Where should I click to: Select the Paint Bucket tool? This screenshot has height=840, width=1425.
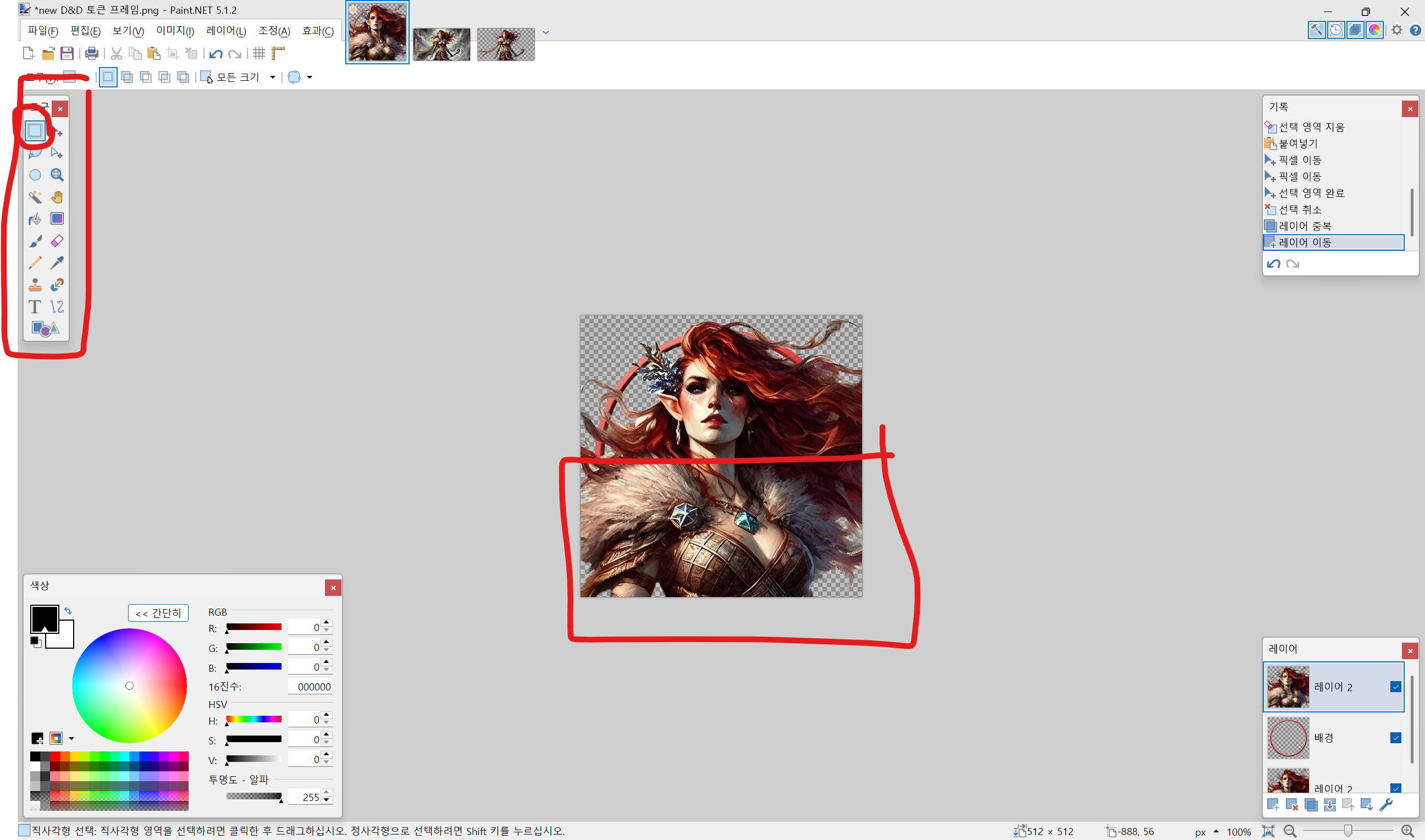pos(35,219)
